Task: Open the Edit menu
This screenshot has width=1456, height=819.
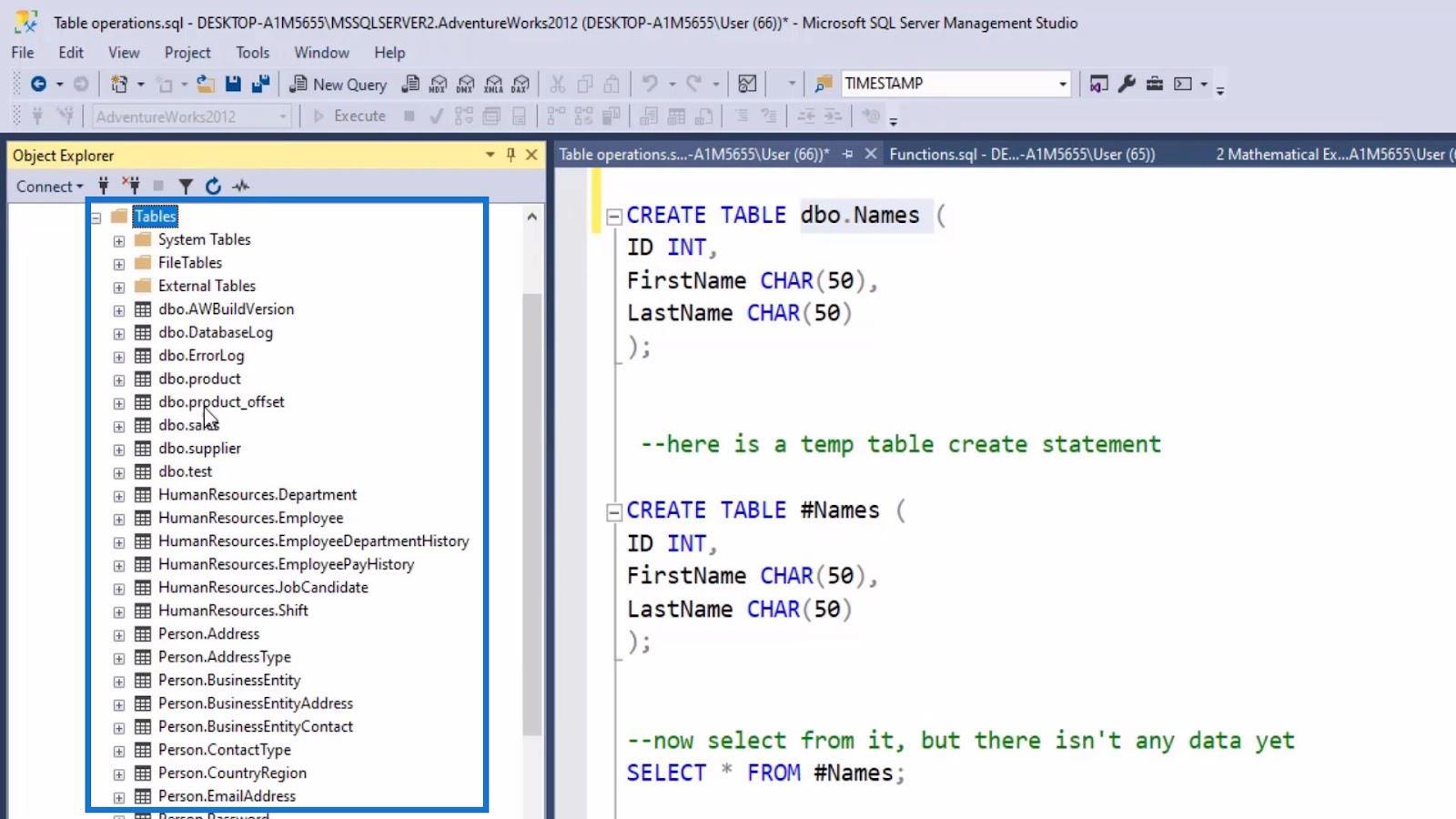Action: 71,53
